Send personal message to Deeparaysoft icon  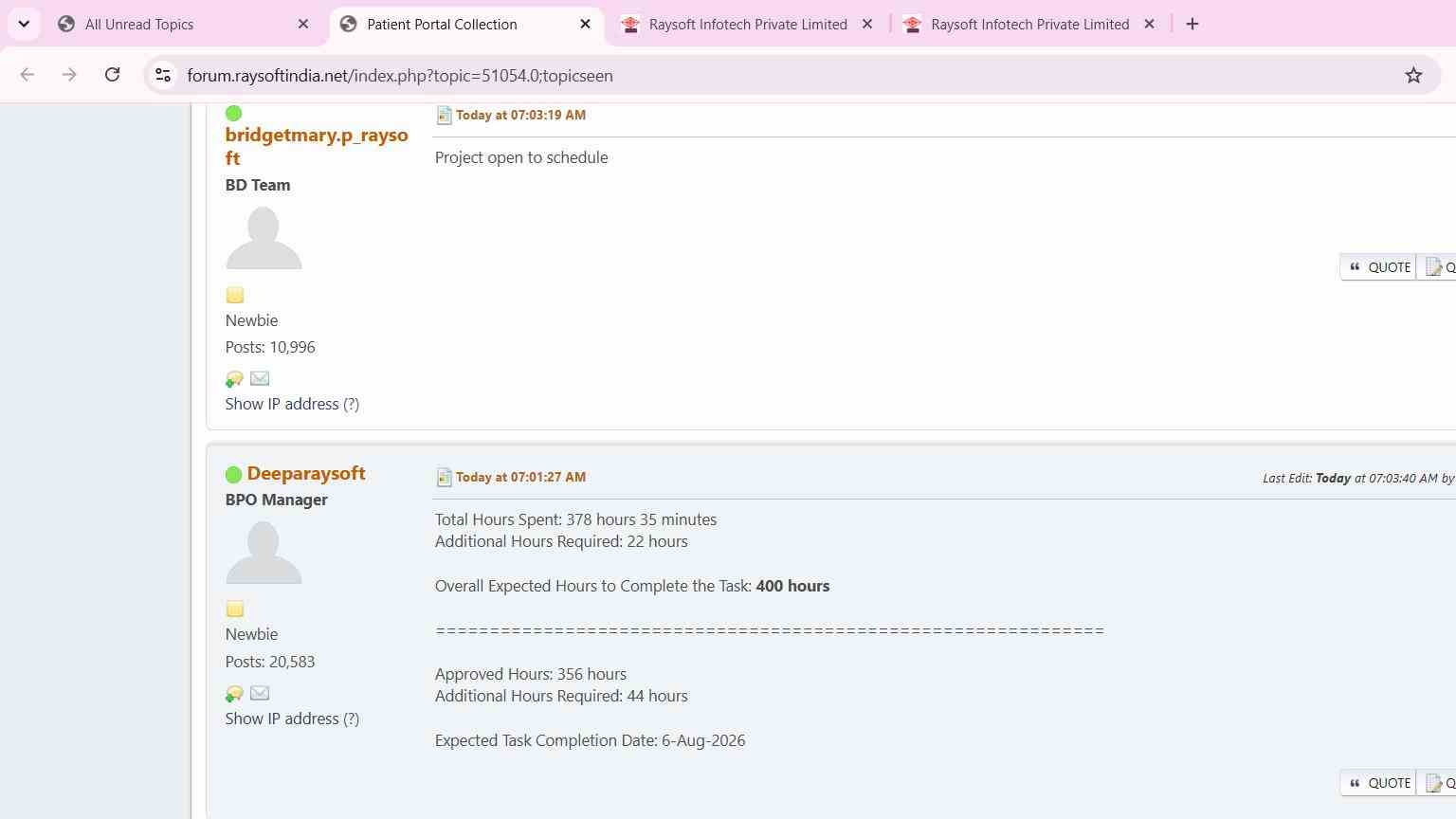point(234,694)
